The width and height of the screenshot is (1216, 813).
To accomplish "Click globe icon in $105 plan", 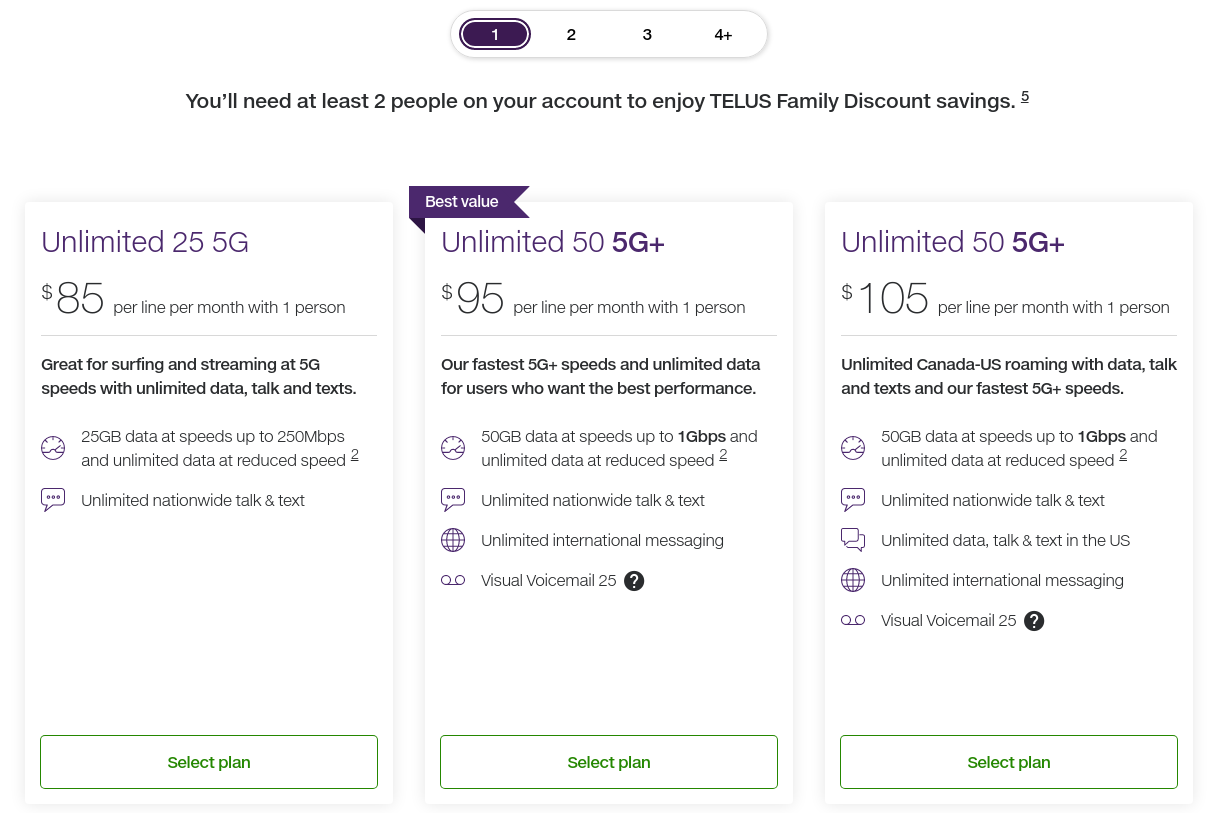I will coord(853,580).
